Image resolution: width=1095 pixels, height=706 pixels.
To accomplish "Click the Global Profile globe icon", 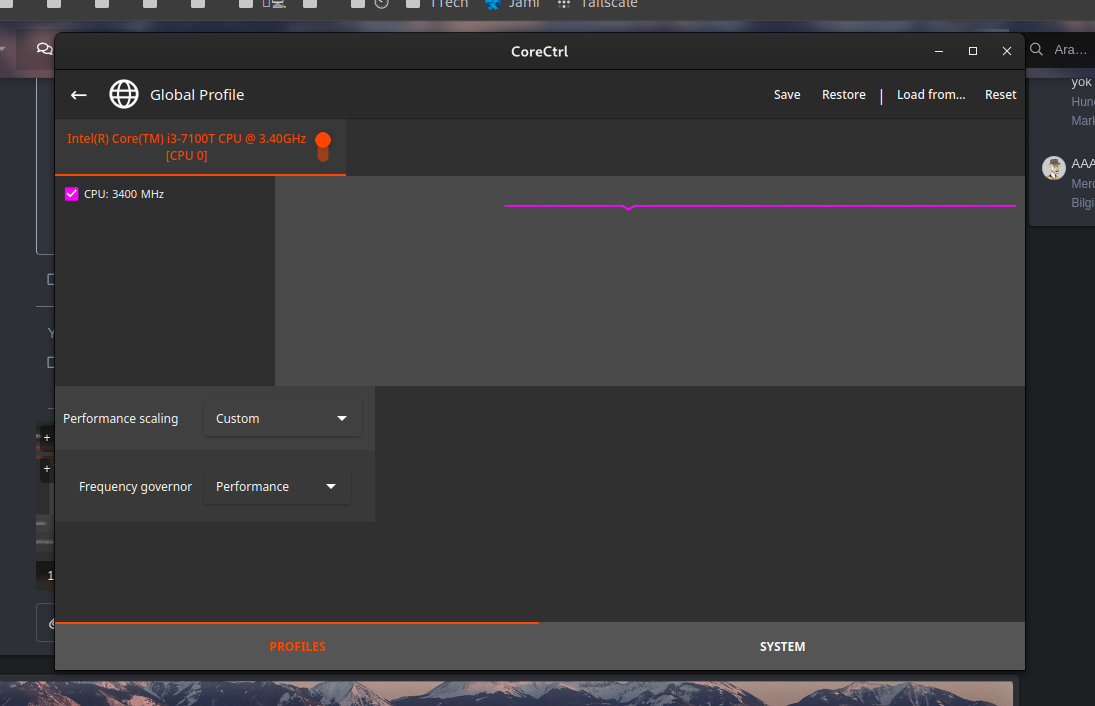I will 124,94.
